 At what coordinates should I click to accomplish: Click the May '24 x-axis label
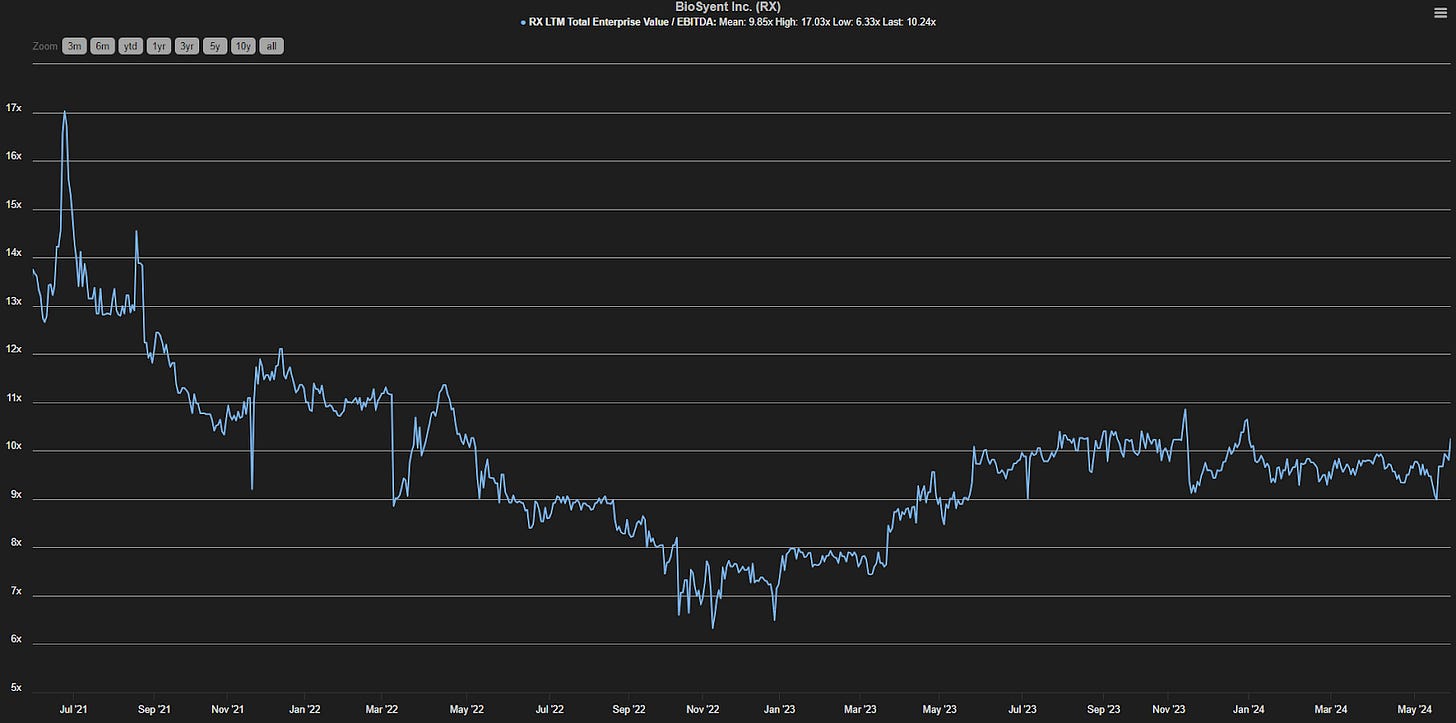[x=1412, y=709]
